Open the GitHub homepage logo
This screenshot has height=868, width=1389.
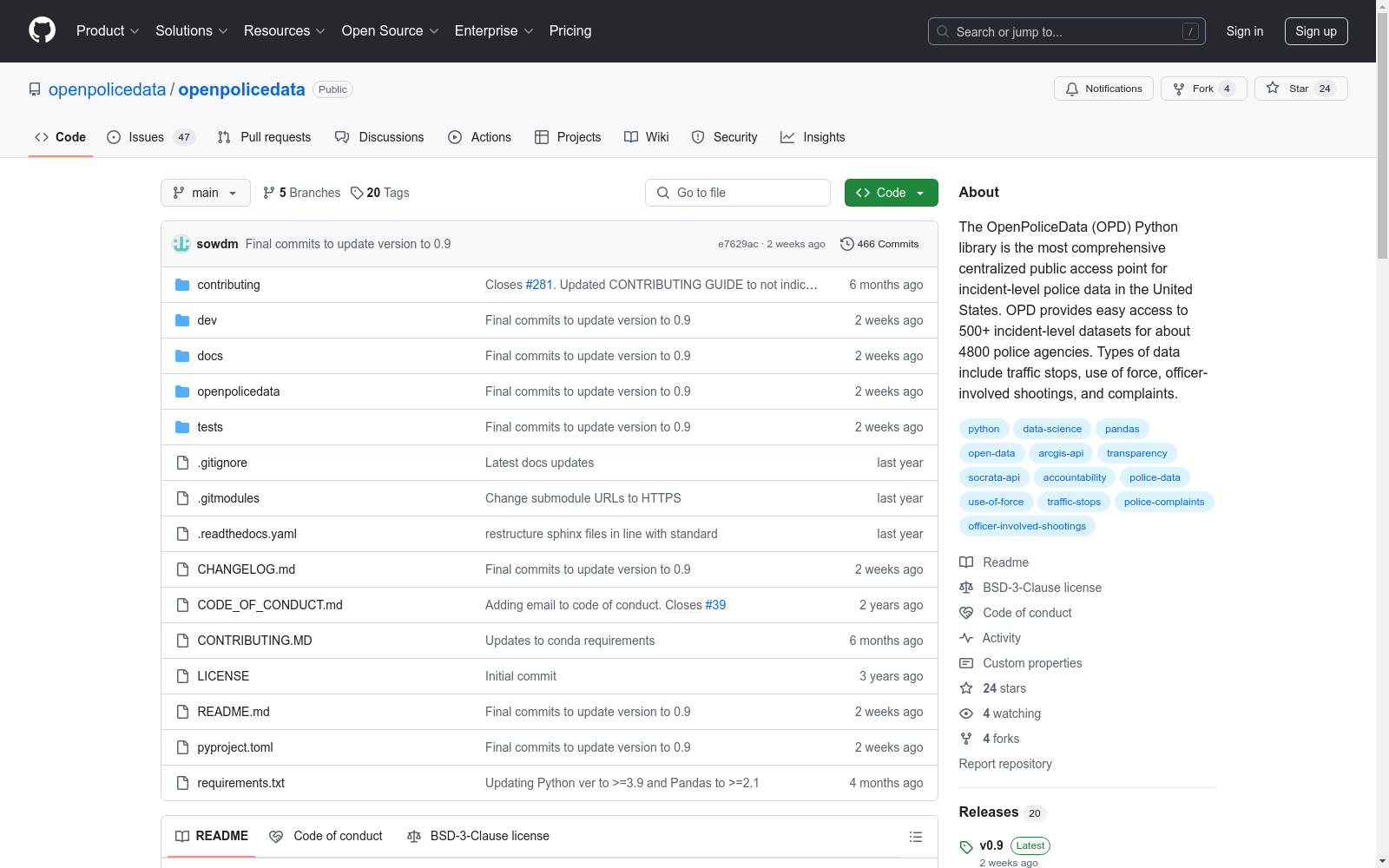[x=42, y=30]
